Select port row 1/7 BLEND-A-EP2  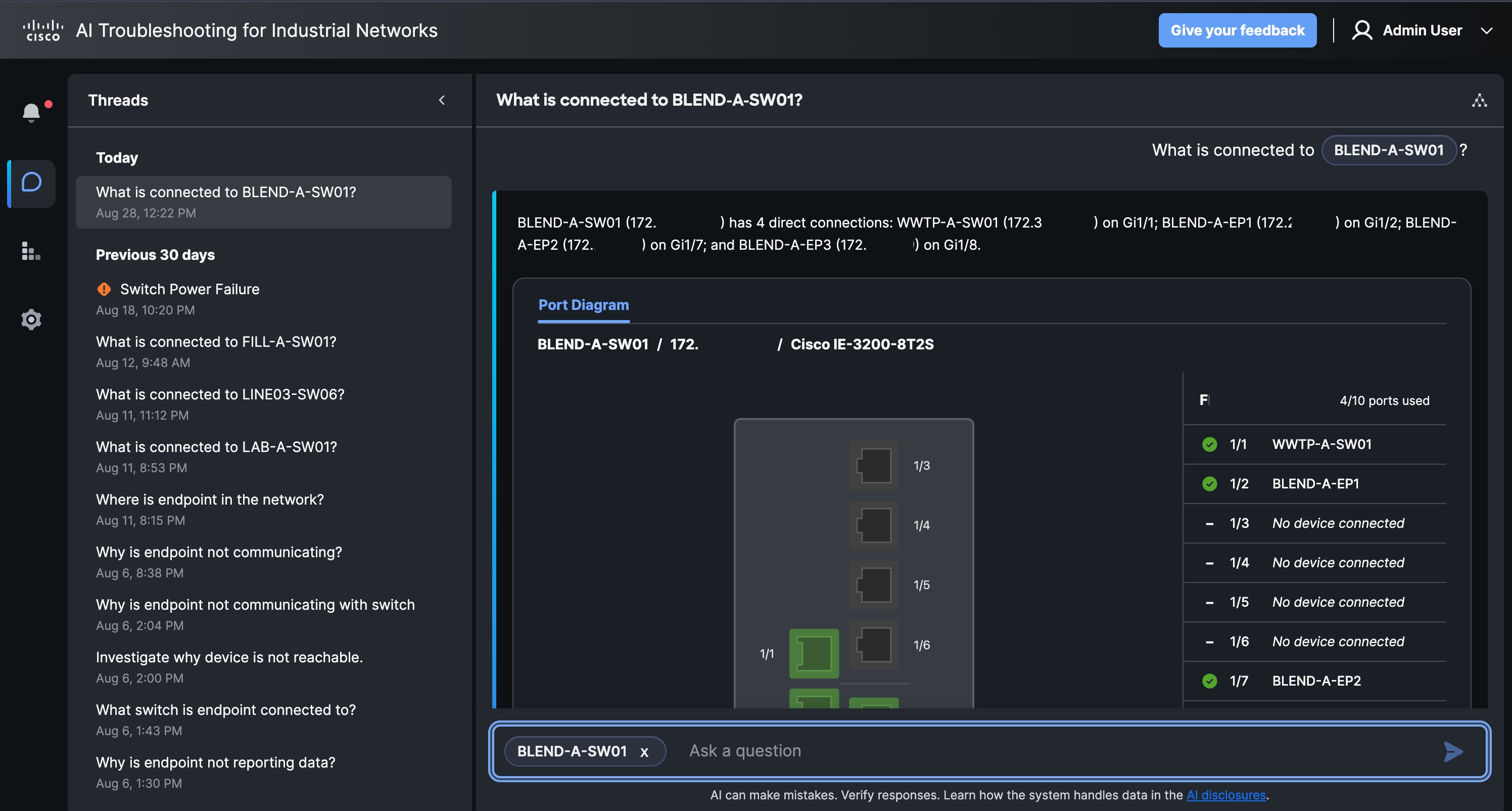coord(1314,681)
